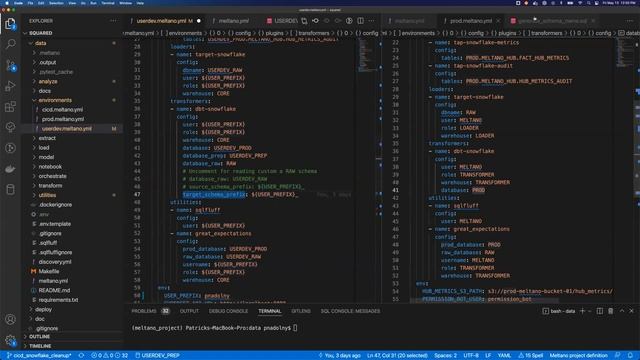The height and width of the screenshot is (360, 640).
Task: Open the Run and Debug view
Action: 10,86
